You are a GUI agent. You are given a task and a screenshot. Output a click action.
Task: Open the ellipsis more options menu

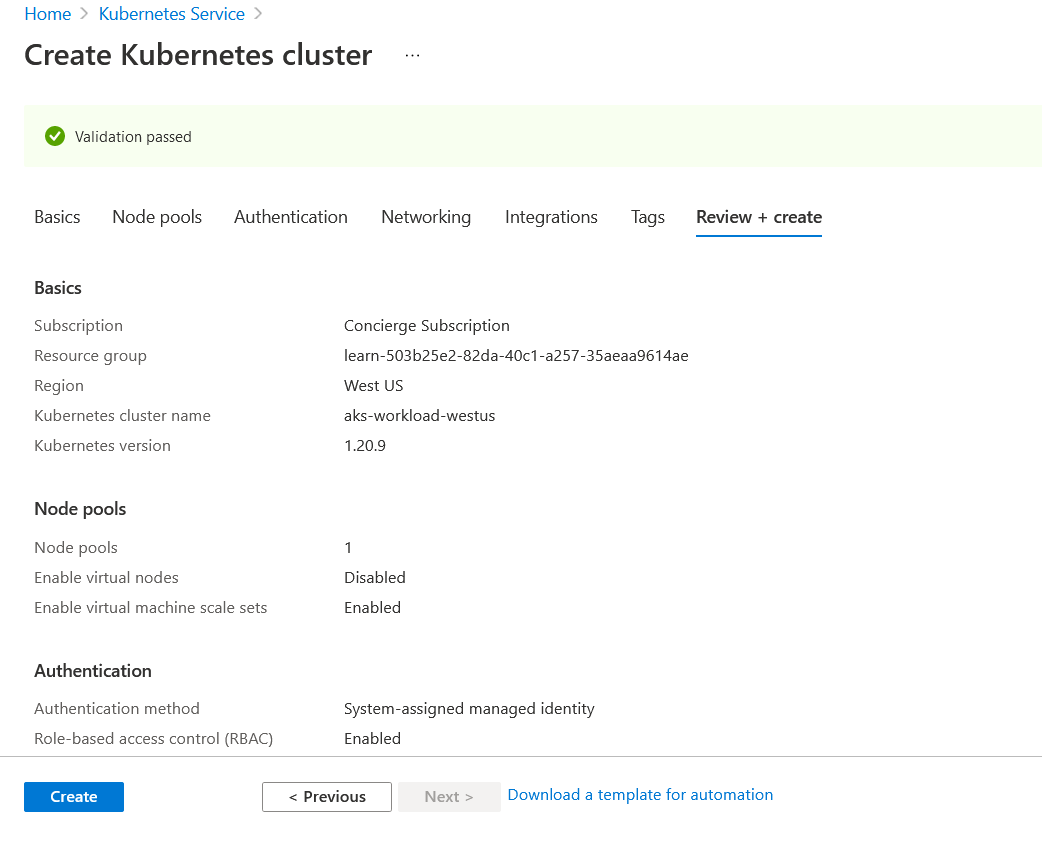click(x=412, y=56)
